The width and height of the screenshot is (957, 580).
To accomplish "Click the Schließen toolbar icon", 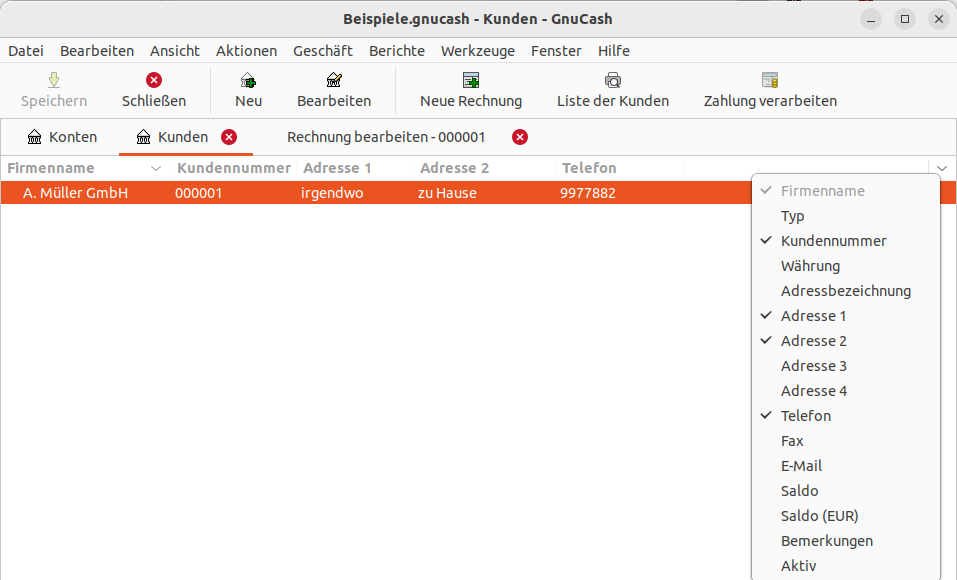I will click(x=154, y=81).
